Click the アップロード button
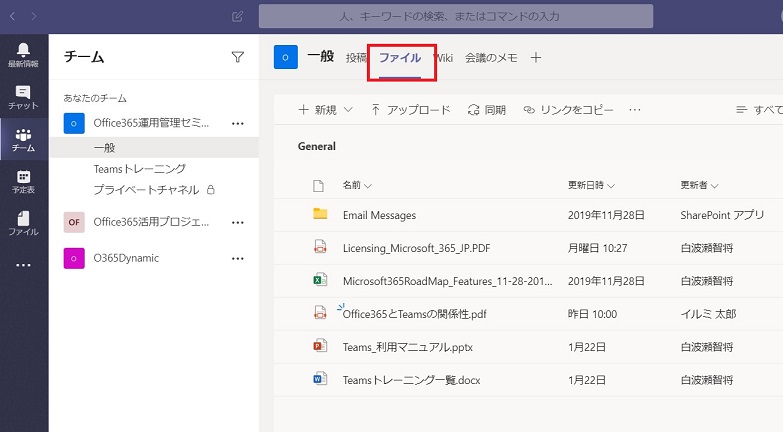This screenshot has height=432, width=783. click(x=410, y=110)
